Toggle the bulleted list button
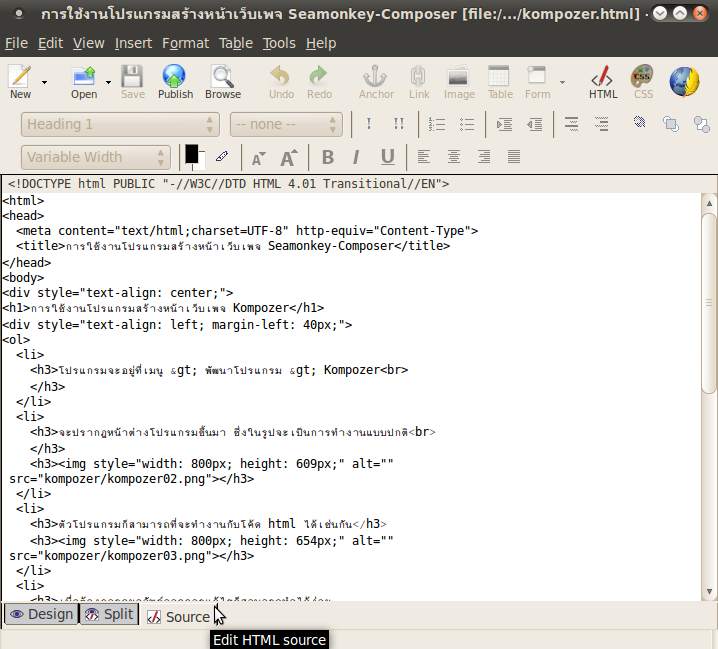 tap(467, 124)
